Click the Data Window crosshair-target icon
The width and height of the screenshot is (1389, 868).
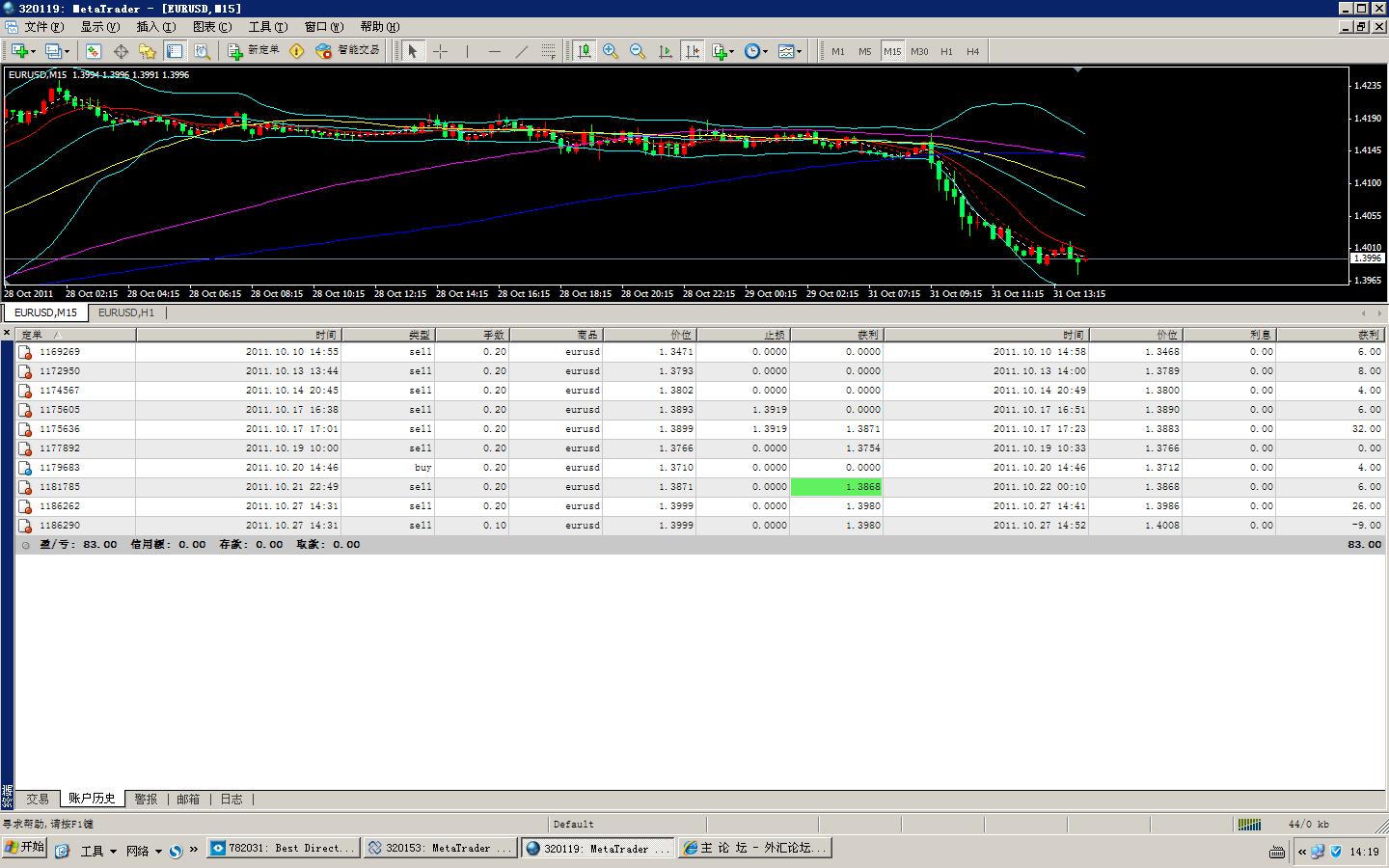121,51
